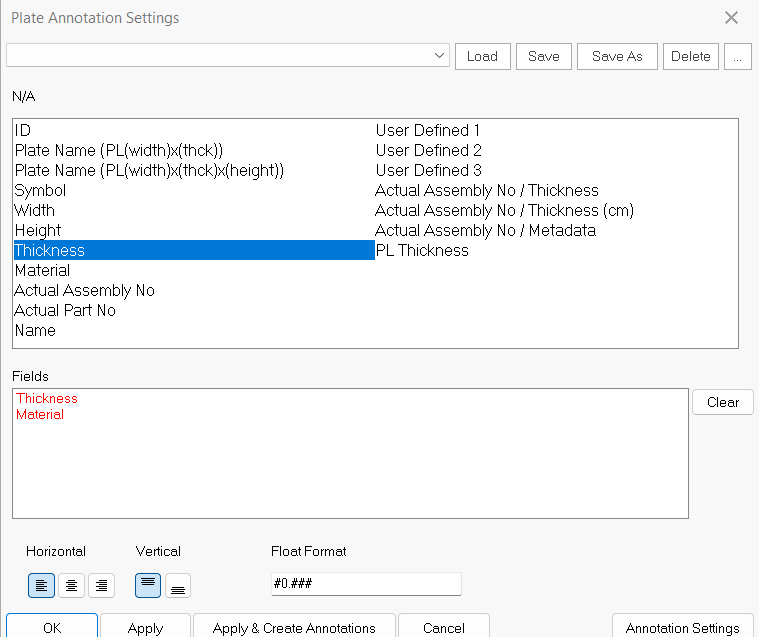Click the Save As button
This screenshot has width=759, height=637.
coord(616,56)
